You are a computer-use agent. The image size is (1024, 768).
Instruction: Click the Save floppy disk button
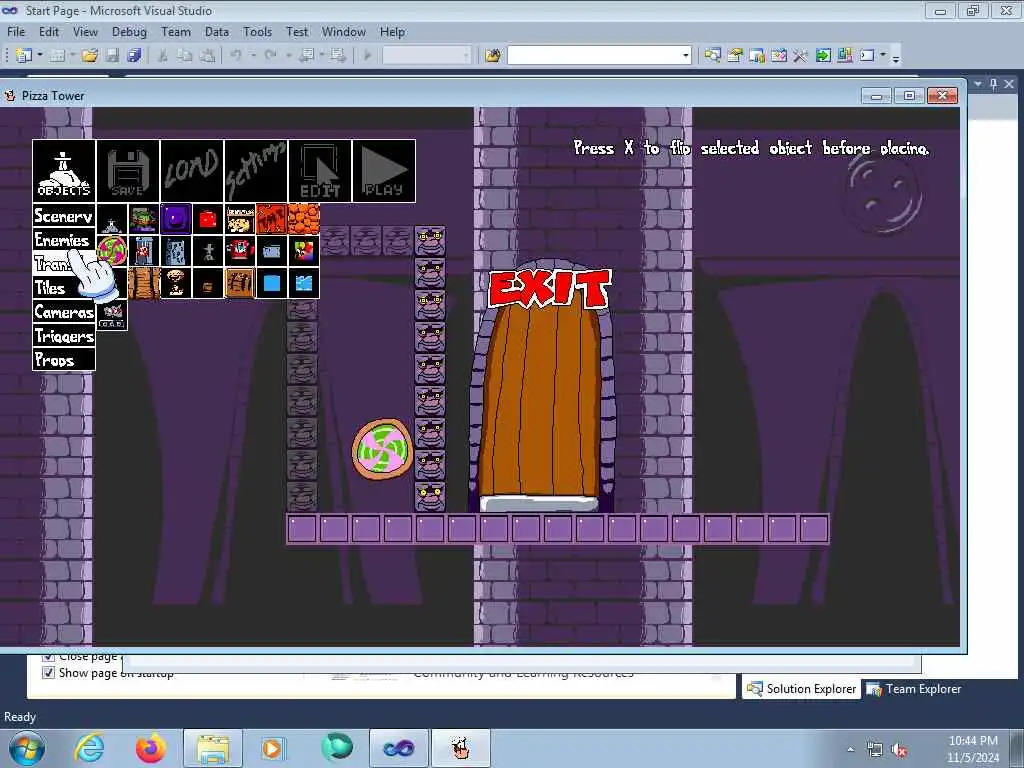click(x=128, y=170)
